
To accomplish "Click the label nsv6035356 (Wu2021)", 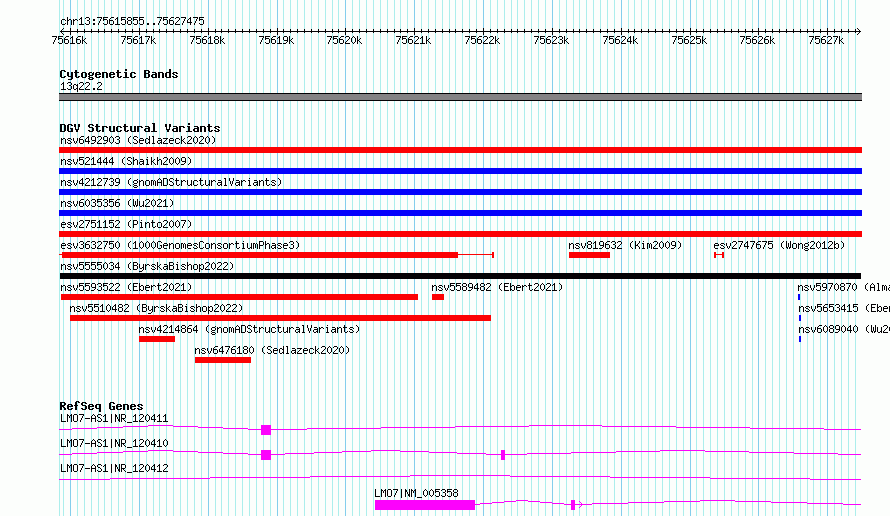I will coord(117,203).
